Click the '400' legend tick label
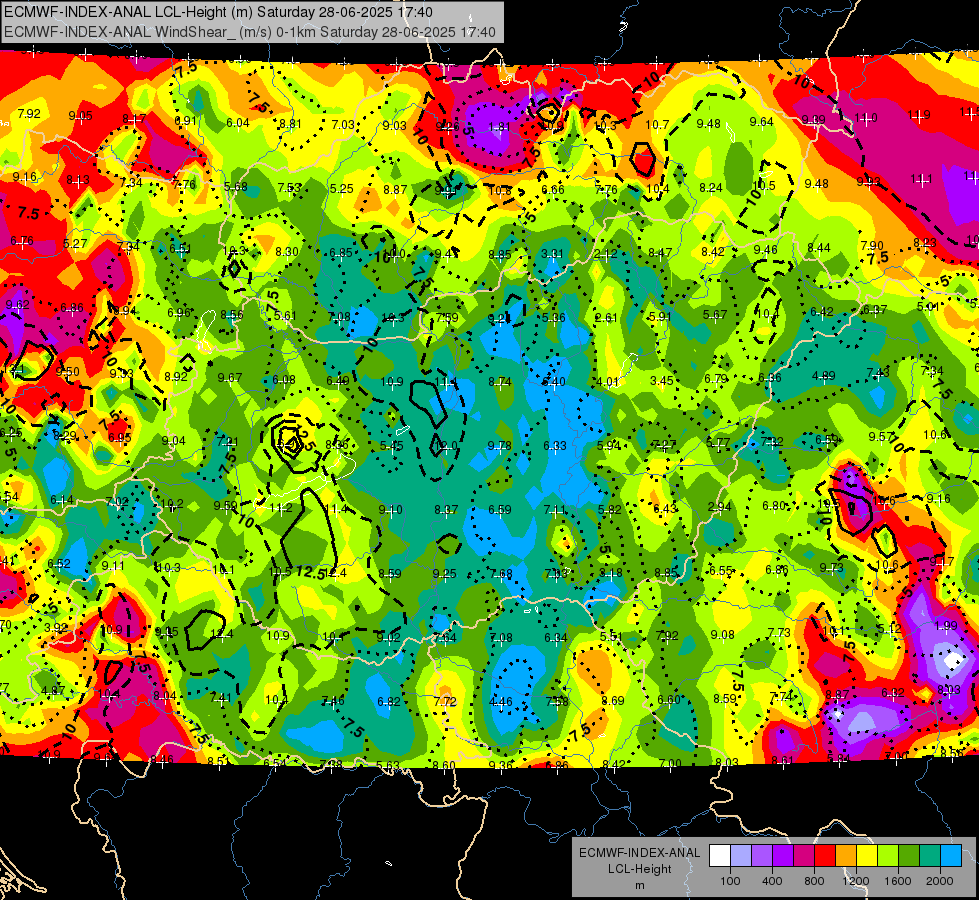Image resolution: width=979 pixels, height=900 pixels. [772, 881]
